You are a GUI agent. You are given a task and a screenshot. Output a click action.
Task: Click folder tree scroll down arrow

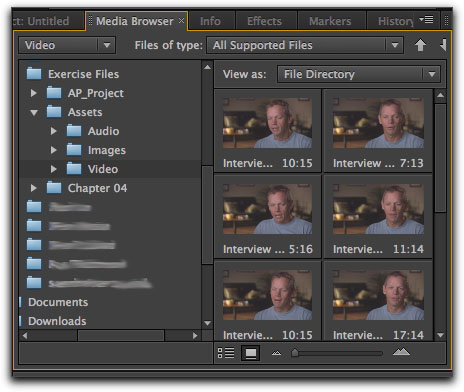pyautogui.click(x=207, y=323)
